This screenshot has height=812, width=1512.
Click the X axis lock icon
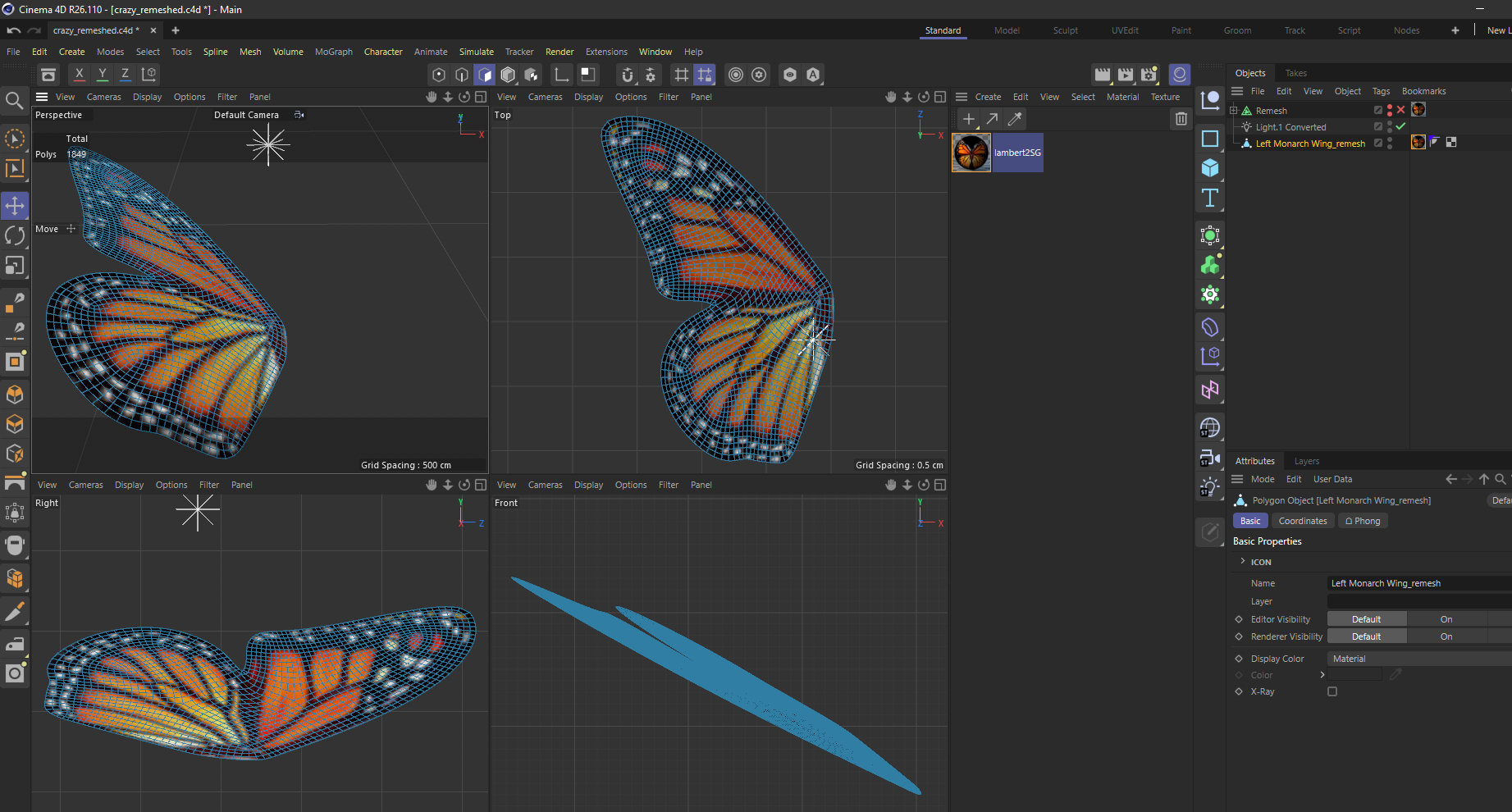pyautogui.click(x=79, y=74)
